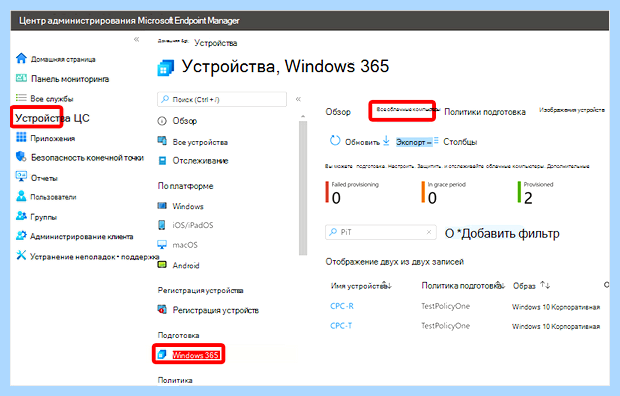Viewport: 620px width, 396px height.
Task: Click the In grace period count tile
Action: coord(444,192)
